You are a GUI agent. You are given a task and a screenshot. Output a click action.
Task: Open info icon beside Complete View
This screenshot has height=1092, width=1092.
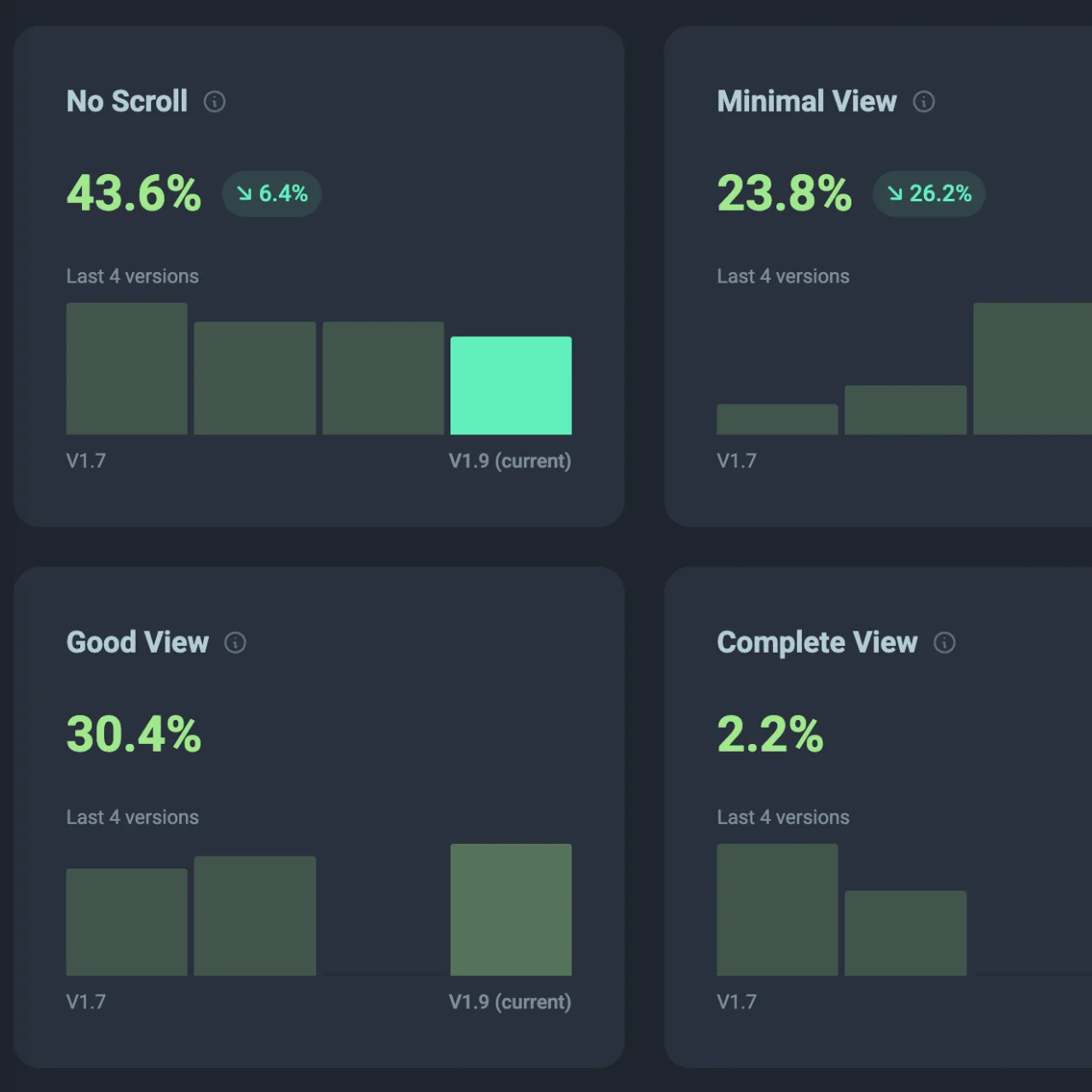[x=944, y=642]
